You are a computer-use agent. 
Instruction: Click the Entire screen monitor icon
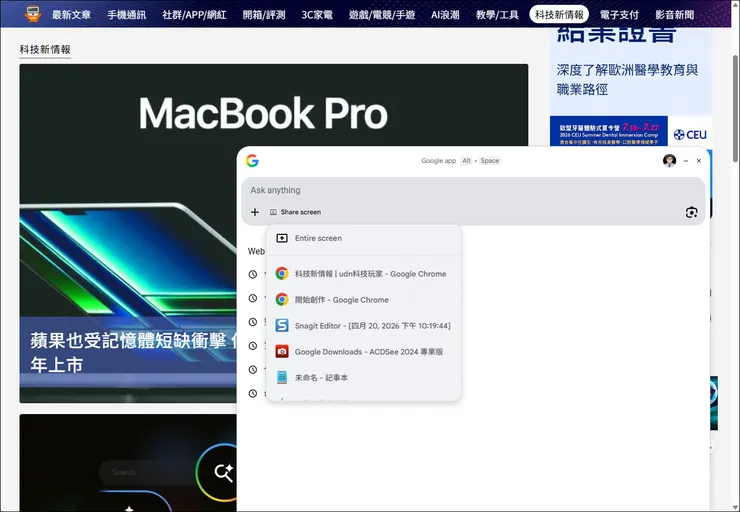pyautogui.click(x=282, y=238)
